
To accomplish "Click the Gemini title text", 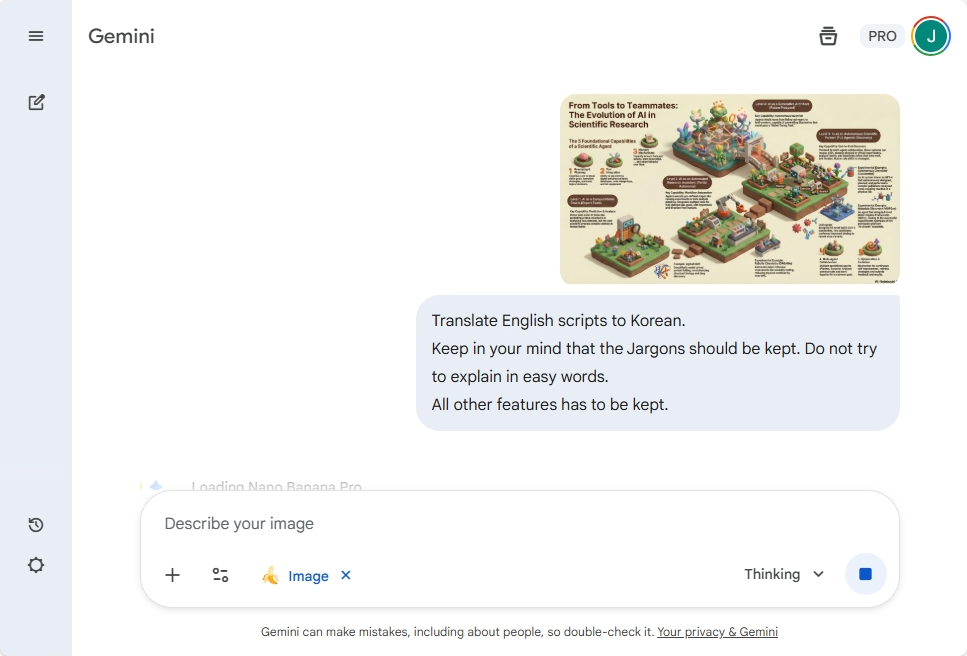I will (121, 37).
